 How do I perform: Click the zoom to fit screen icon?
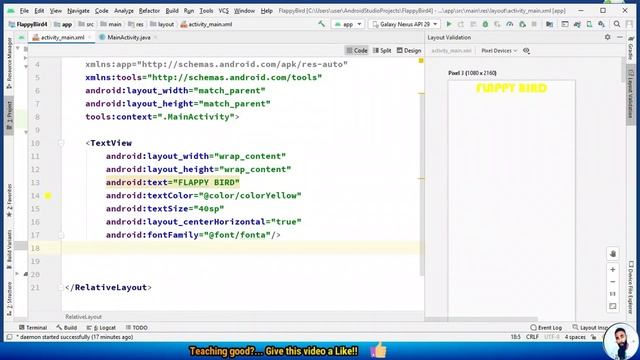pyautogui.click(x=613, y=306)
